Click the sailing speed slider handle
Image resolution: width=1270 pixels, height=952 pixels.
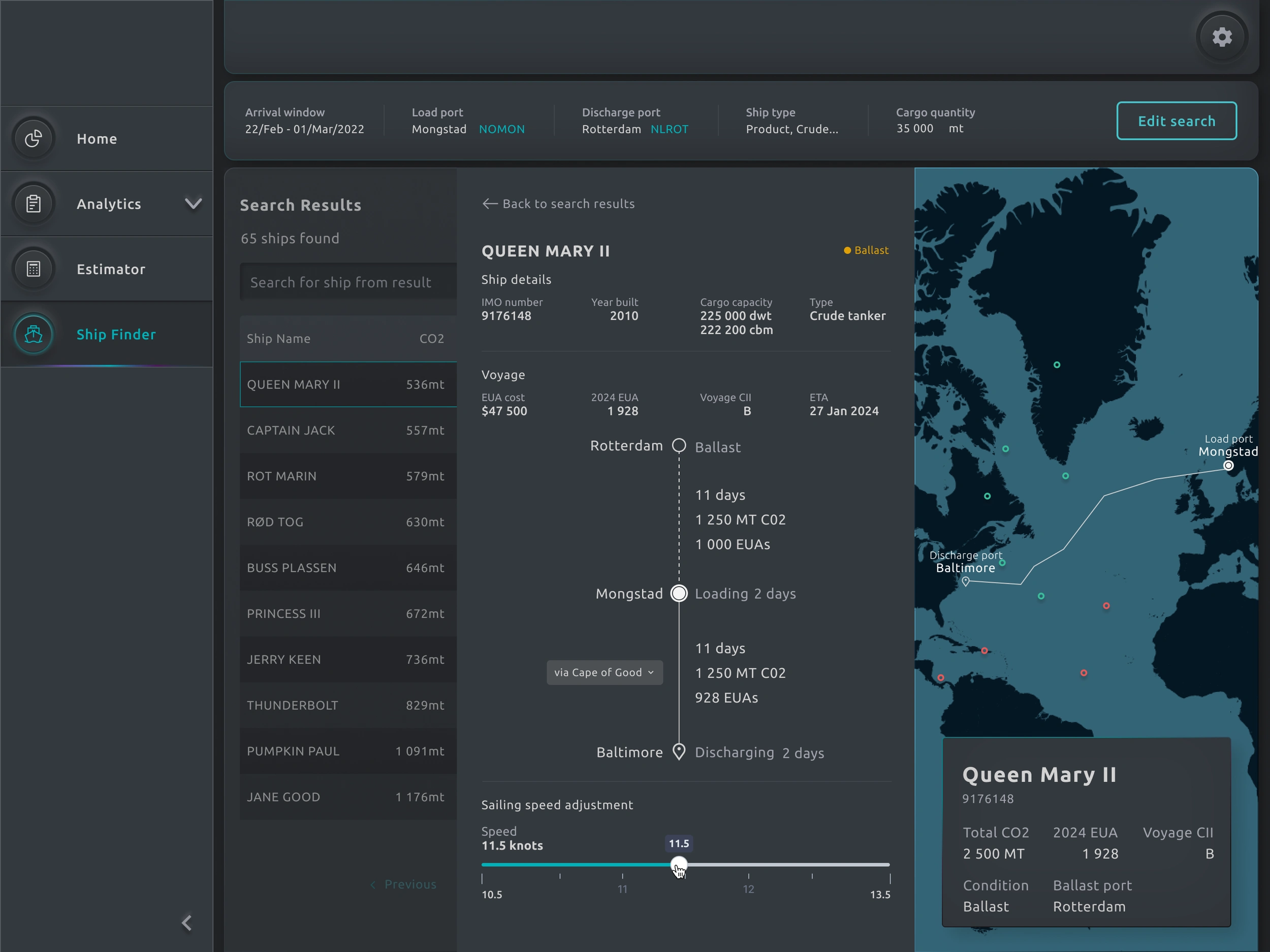click(679, 864)
